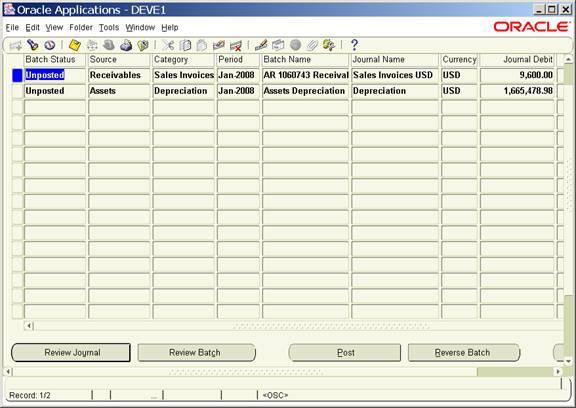This screenshot has height=408, width=576.
Task: Click the Assets Depreciation batch name field
Action: (305, 91)
